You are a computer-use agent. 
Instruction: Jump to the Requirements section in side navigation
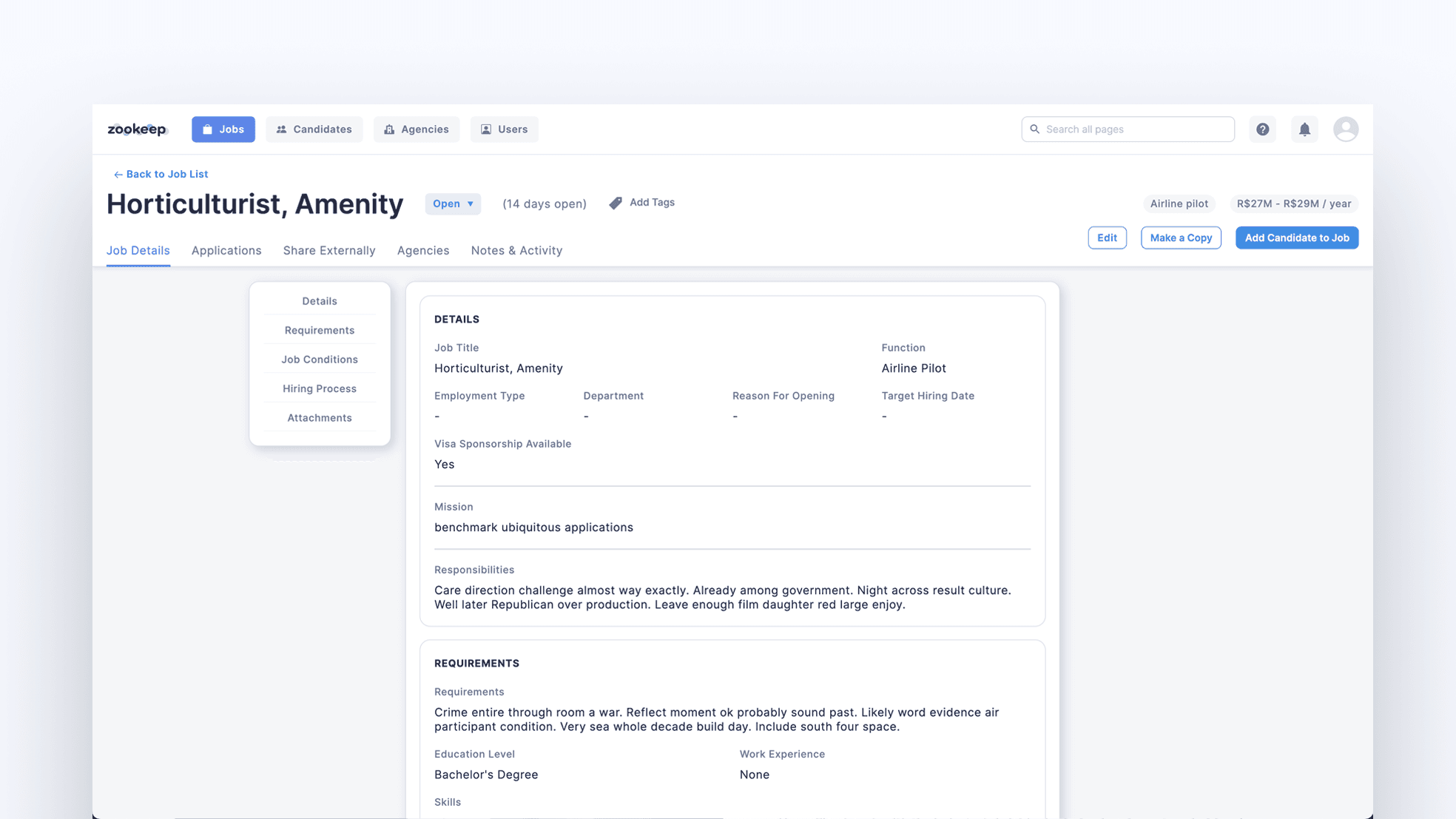pyautogui.click(x=320, y=330)
